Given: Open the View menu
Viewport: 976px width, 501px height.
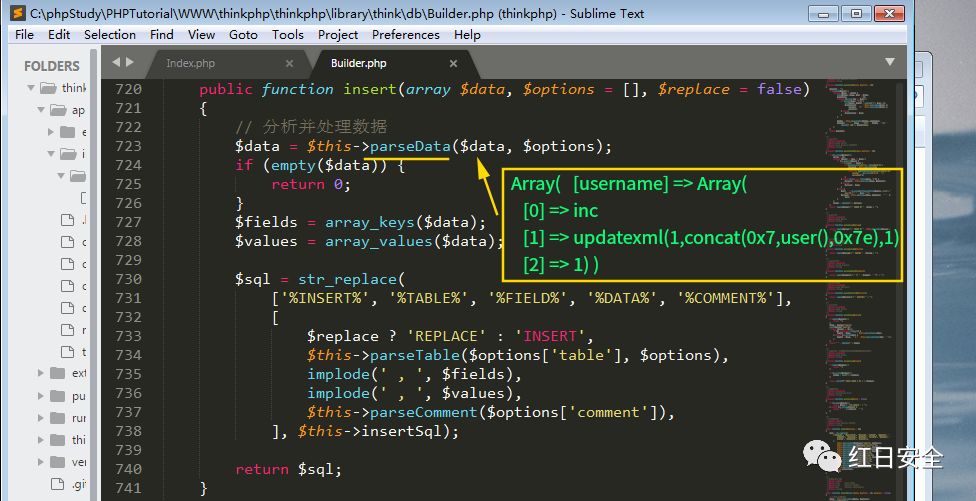Looking at the screenshot, I should click(x=202, y=35).
